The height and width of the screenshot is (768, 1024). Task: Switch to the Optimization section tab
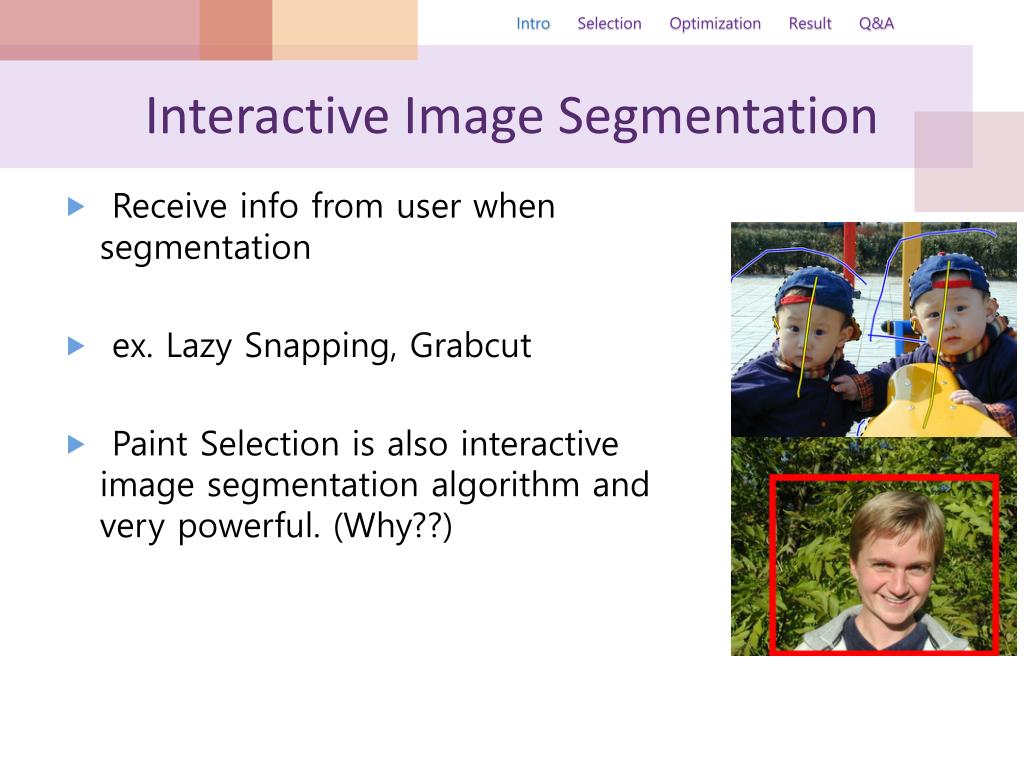[x=715, y=24]
